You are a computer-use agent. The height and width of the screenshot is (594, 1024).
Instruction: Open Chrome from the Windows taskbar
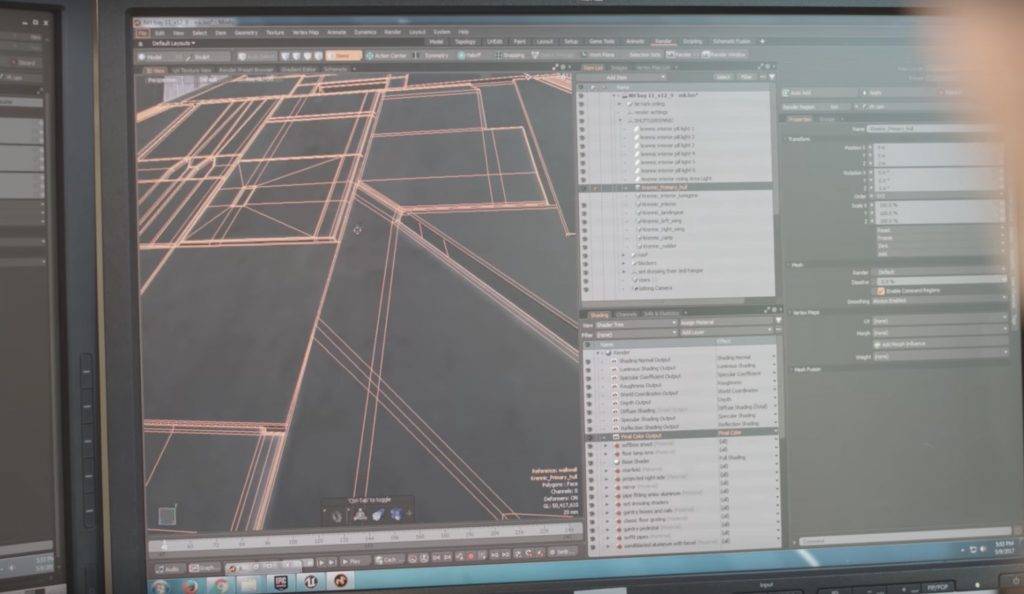tap(221, 585)
